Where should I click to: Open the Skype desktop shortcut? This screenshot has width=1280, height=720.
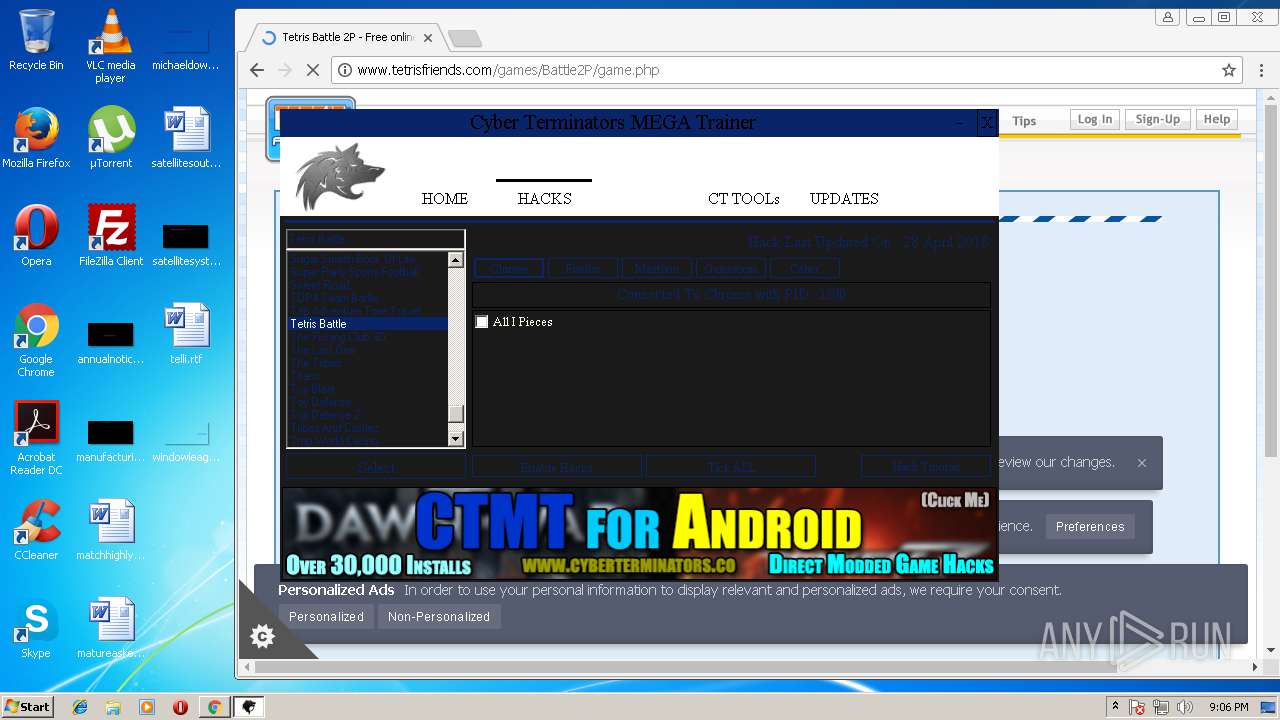[36, 628]
